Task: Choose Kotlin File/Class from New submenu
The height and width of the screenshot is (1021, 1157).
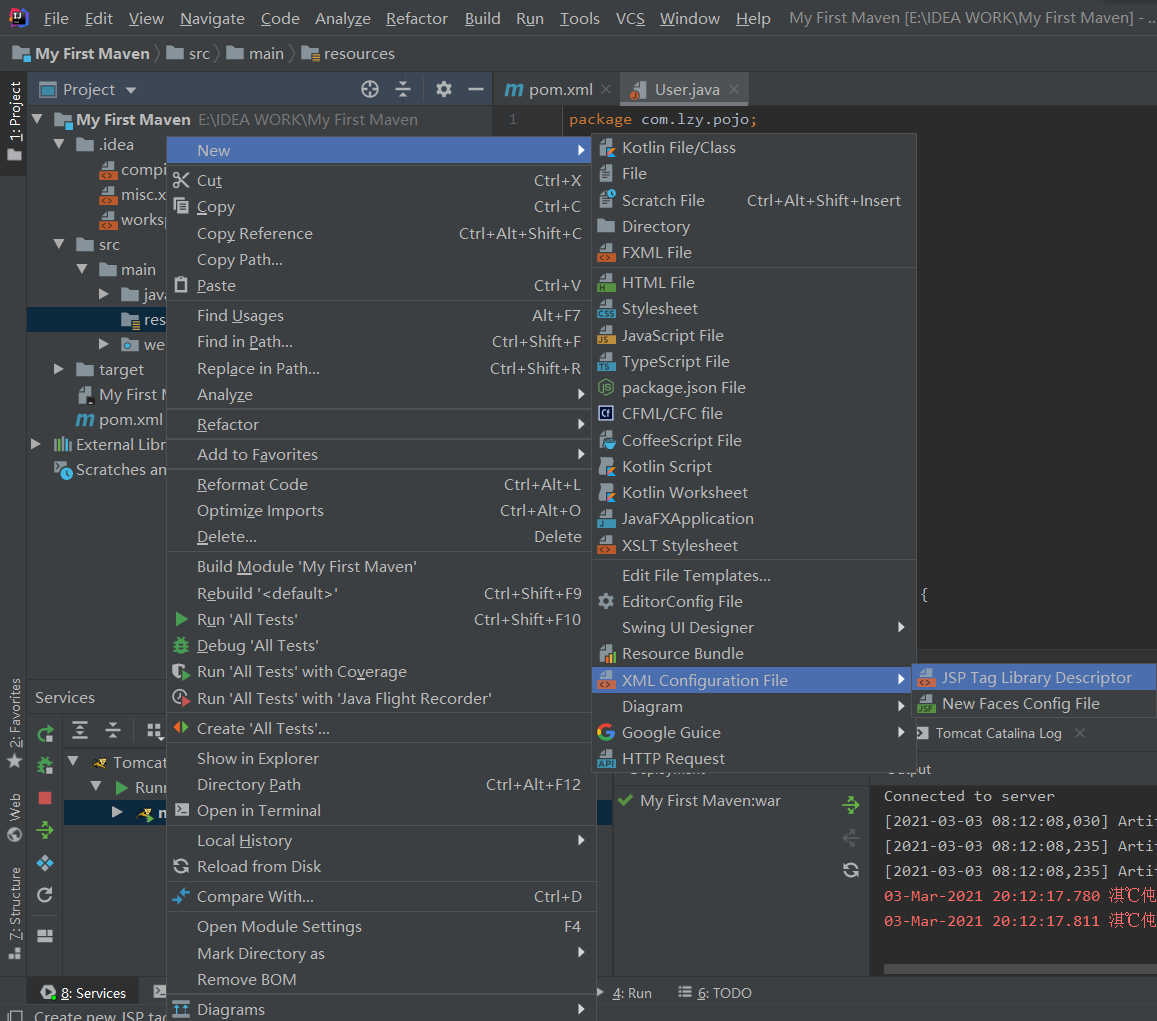Action: (754, 148)
